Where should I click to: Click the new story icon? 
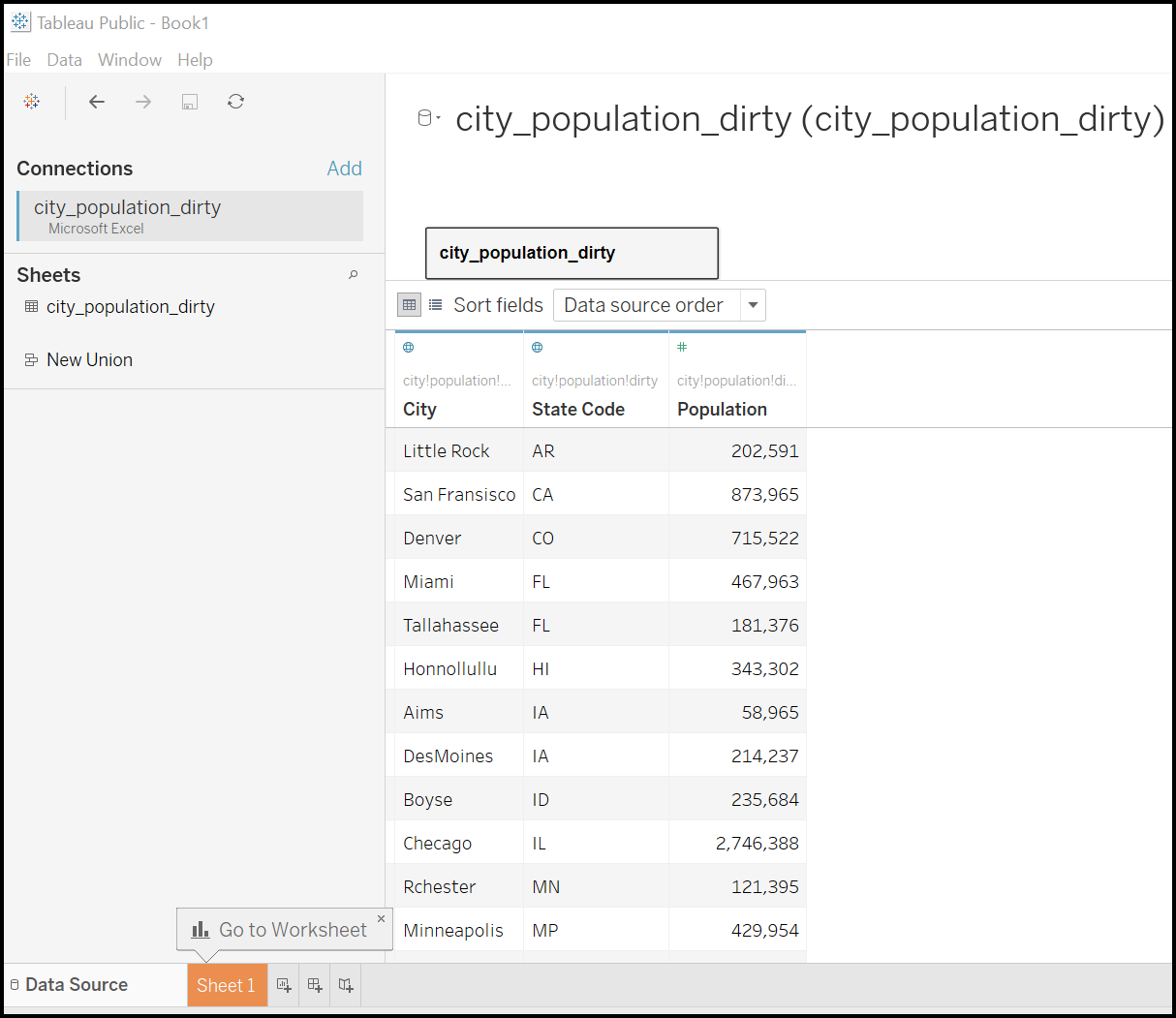pos(346,985)
